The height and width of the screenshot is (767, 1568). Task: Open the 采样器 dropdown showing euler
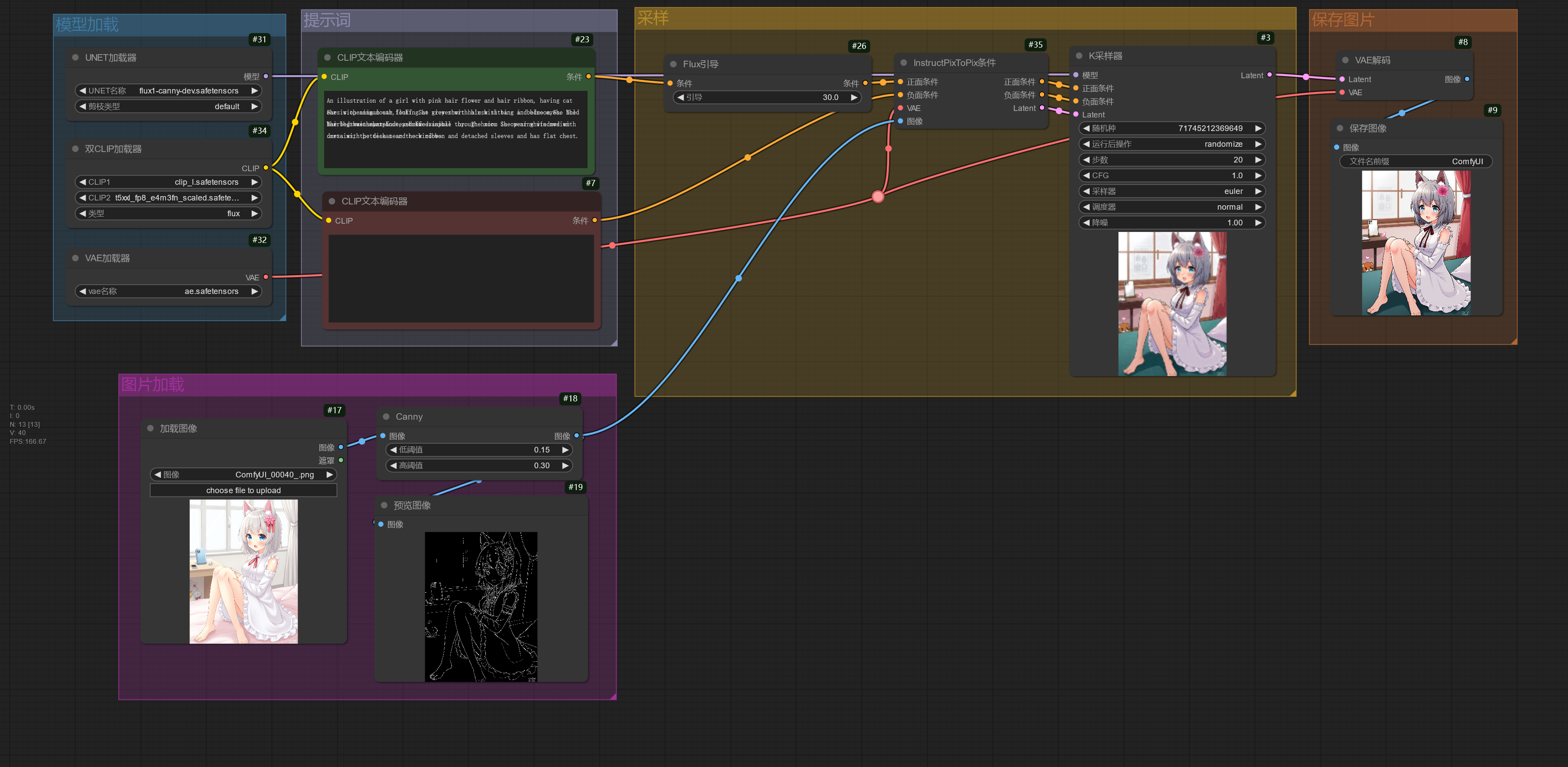click(x=1171, y=190)
